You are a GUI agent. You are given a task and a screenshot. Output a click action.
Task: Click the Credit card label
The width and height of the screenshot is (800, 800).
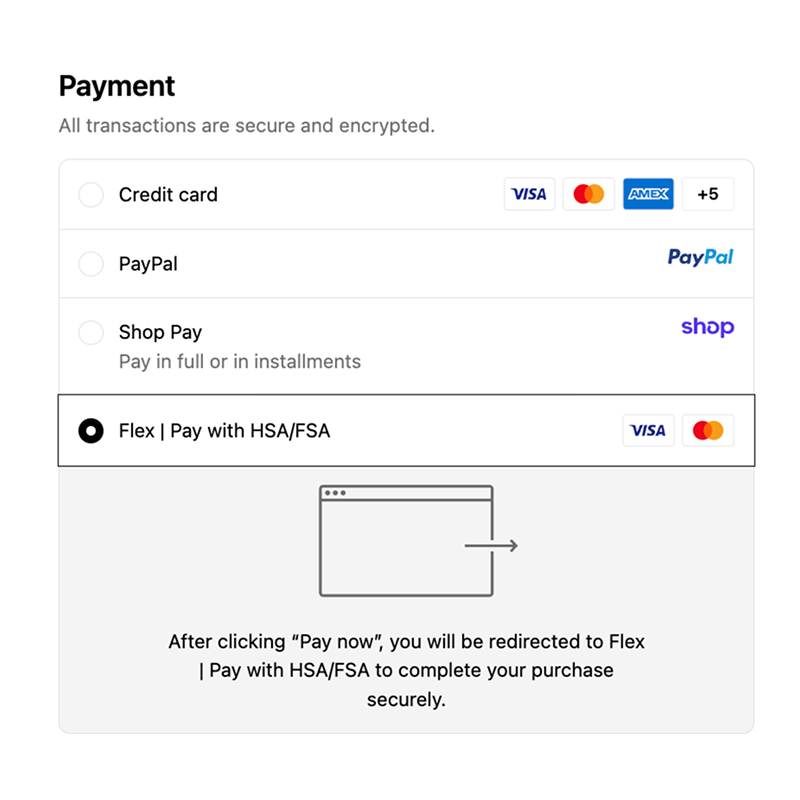(x=168, y=195)
